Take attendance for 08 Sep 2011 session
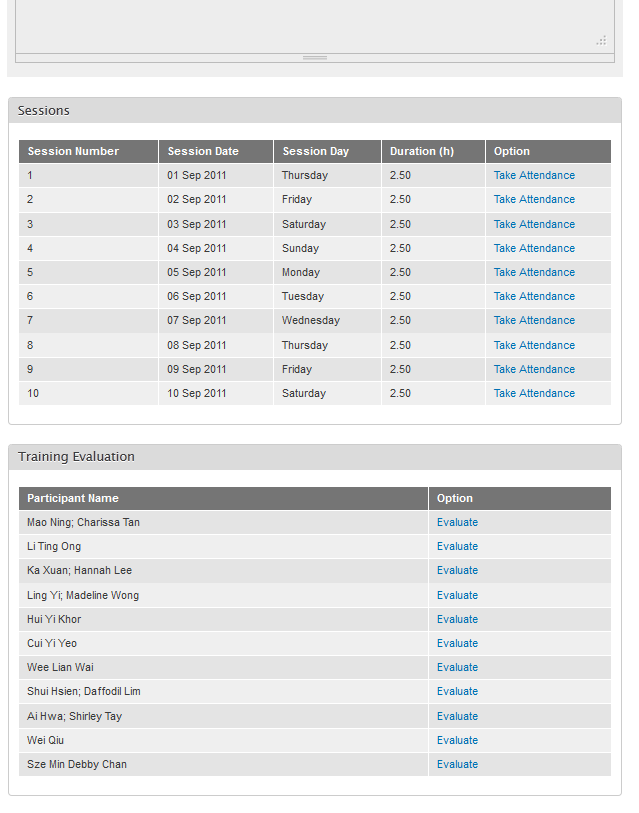Image resolution: width=639 pixels, height=813 pixels. pyautogui.click(x=534, y=345)
